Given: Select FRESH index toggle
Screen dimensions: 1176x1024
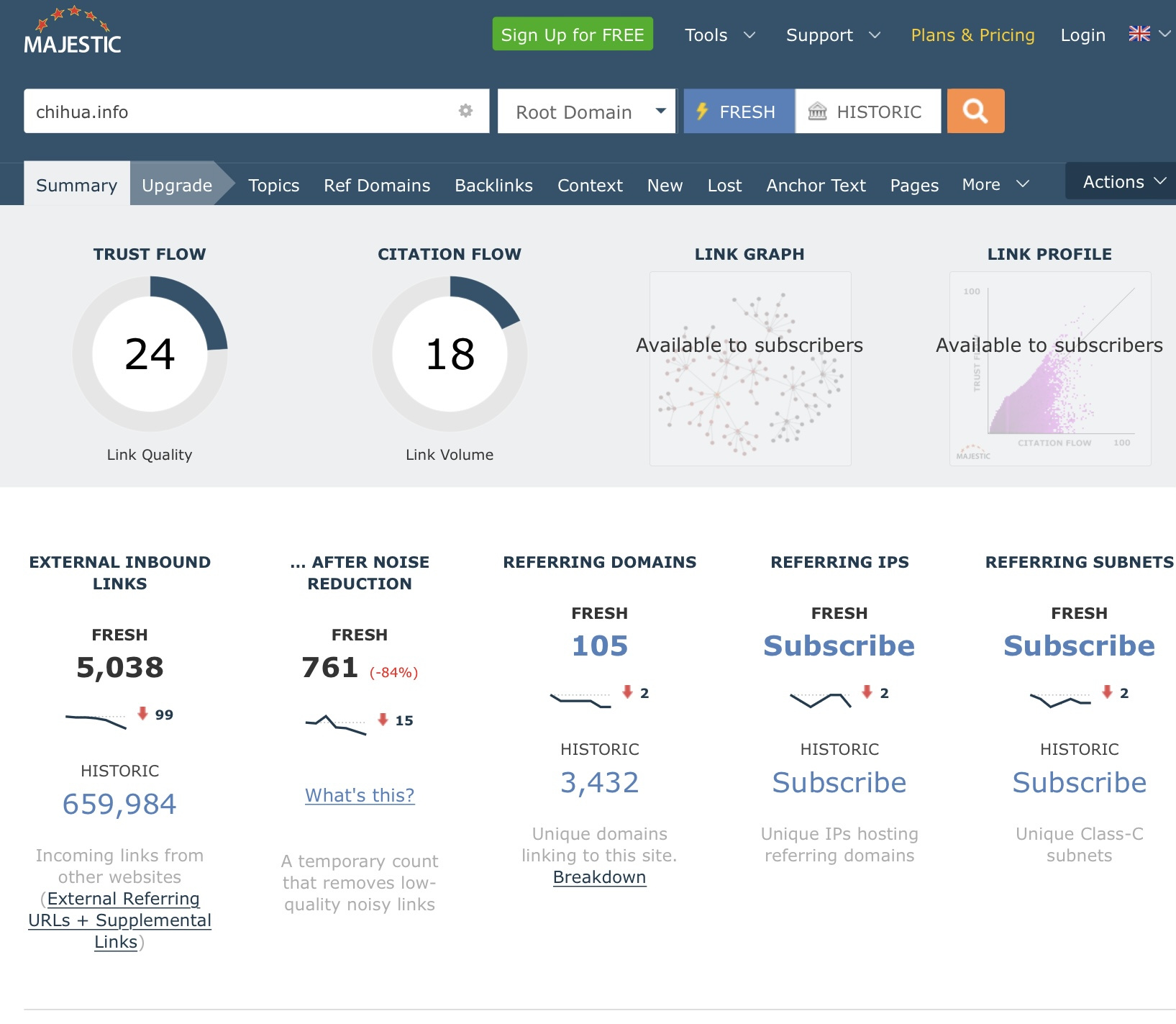Looking at the screenshot, I should pos(739,112).
